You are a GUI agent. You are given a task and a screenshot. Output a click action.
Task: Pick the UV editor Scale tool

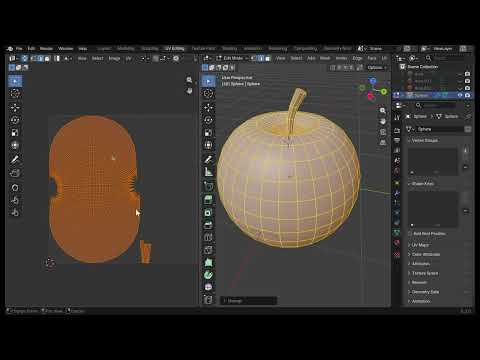15,133
